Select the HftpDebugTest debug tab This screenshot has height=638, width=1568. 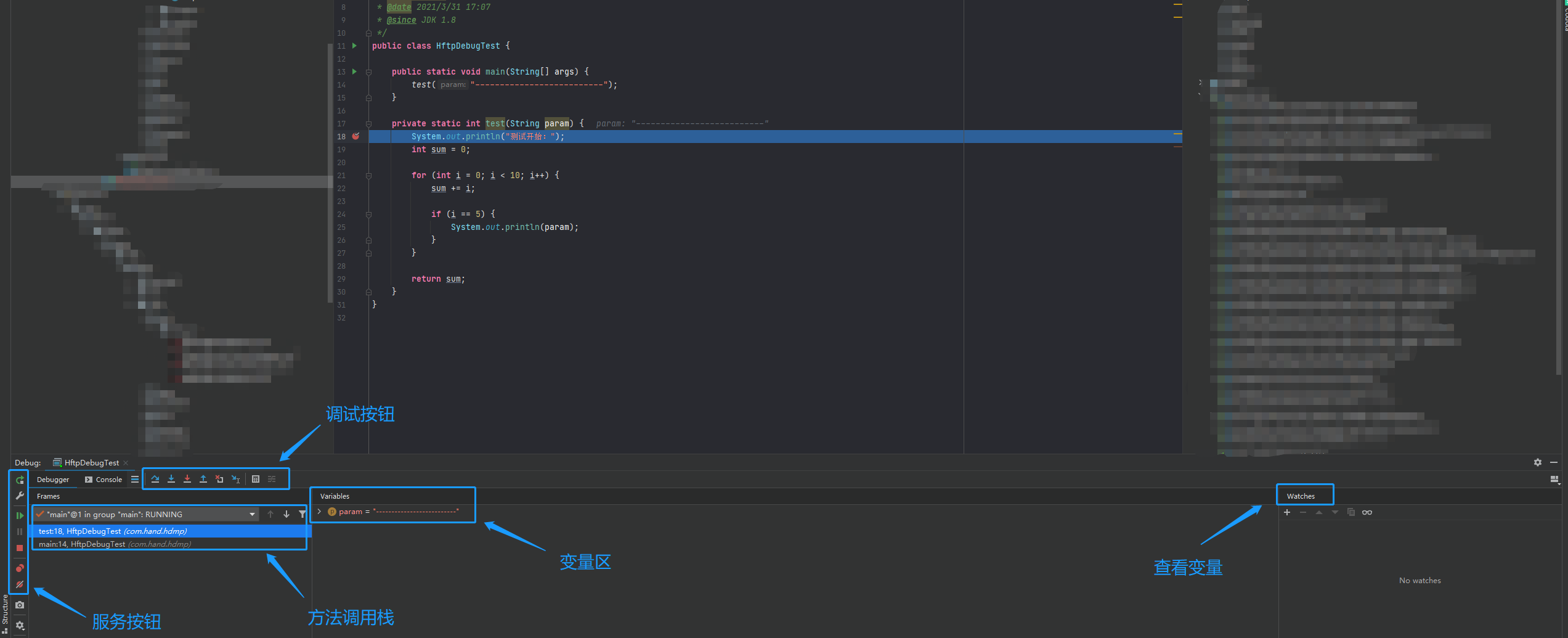click(89, 462)
